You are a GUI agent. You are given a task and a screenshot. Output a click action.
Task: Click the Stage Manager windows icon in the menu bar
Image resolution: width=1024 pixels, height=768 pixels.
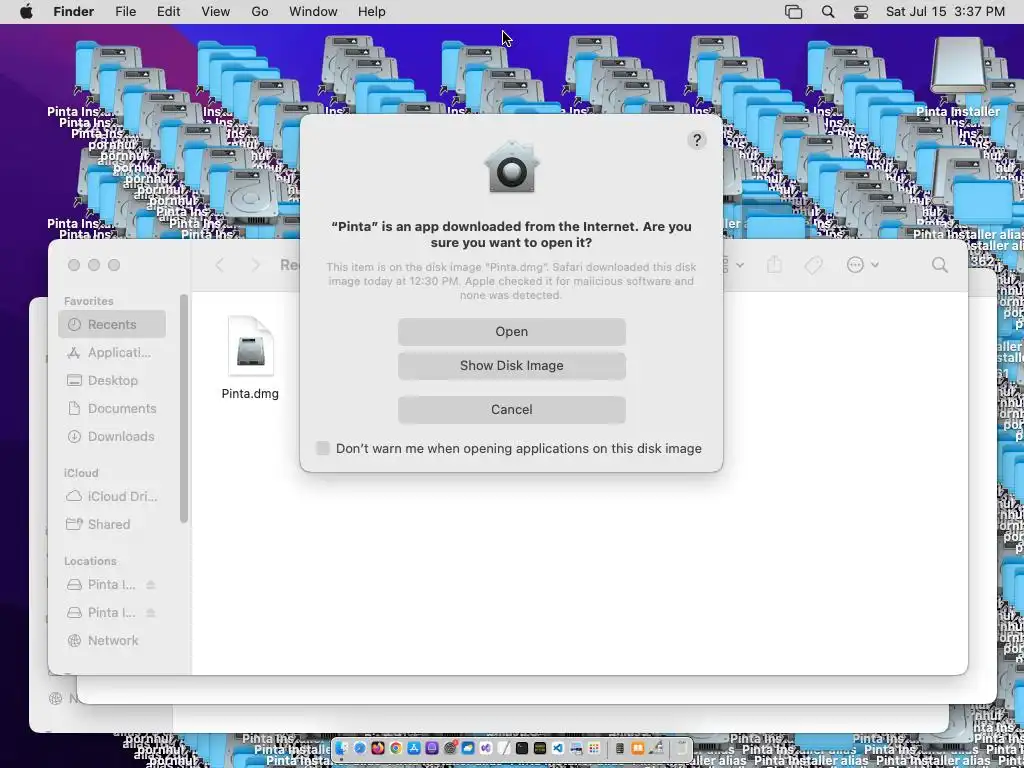[x=793, y=12]
